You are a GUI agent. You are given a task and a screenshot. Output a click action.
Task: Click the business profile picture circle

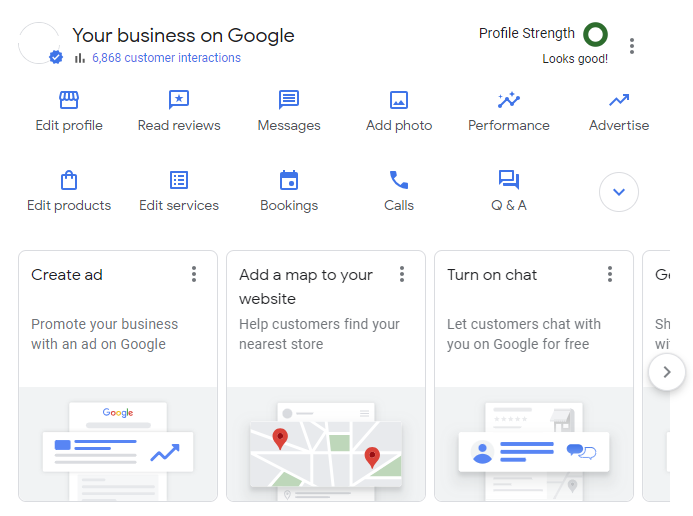(x=39, y=43)
